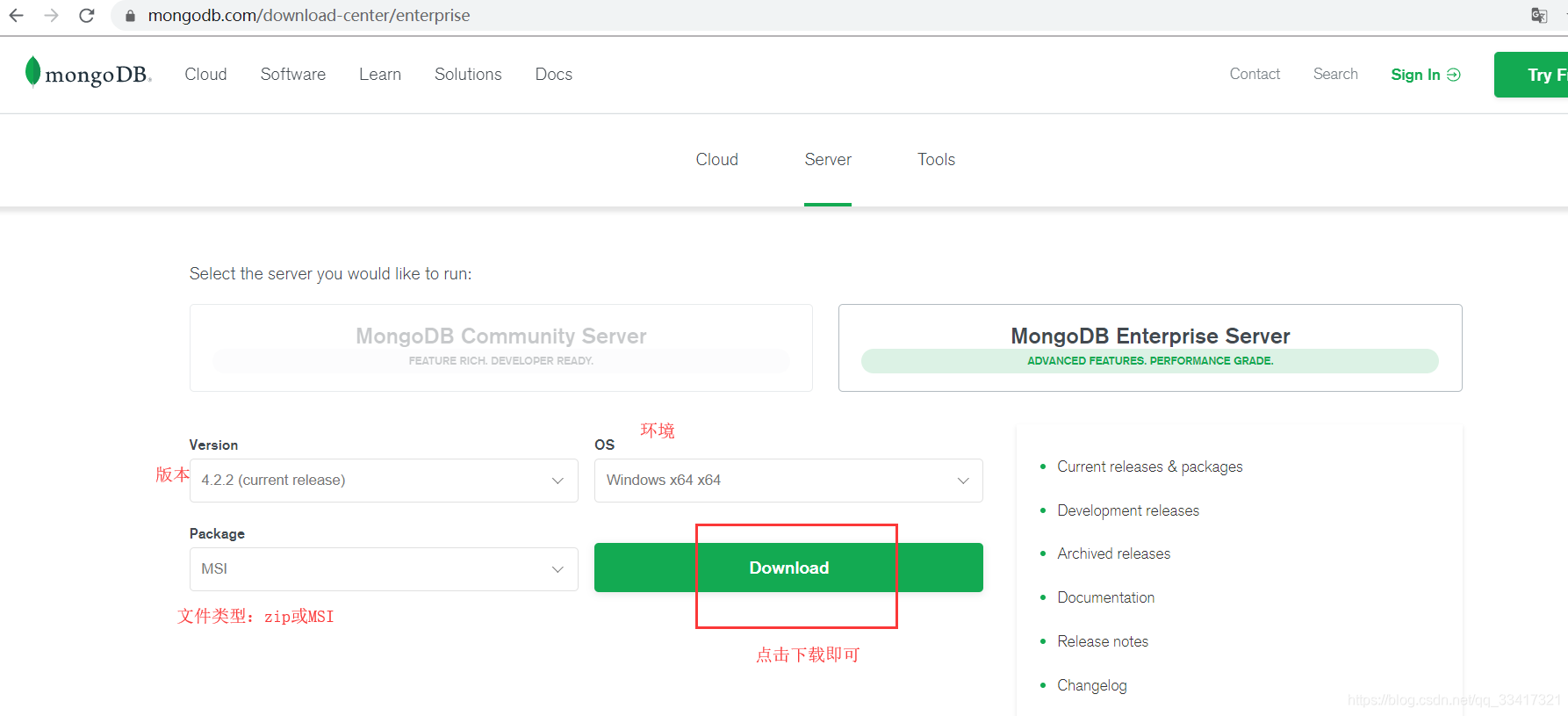Switch to the Tools download tab
The image size is (1568, 716).
(x=936, y=159)
